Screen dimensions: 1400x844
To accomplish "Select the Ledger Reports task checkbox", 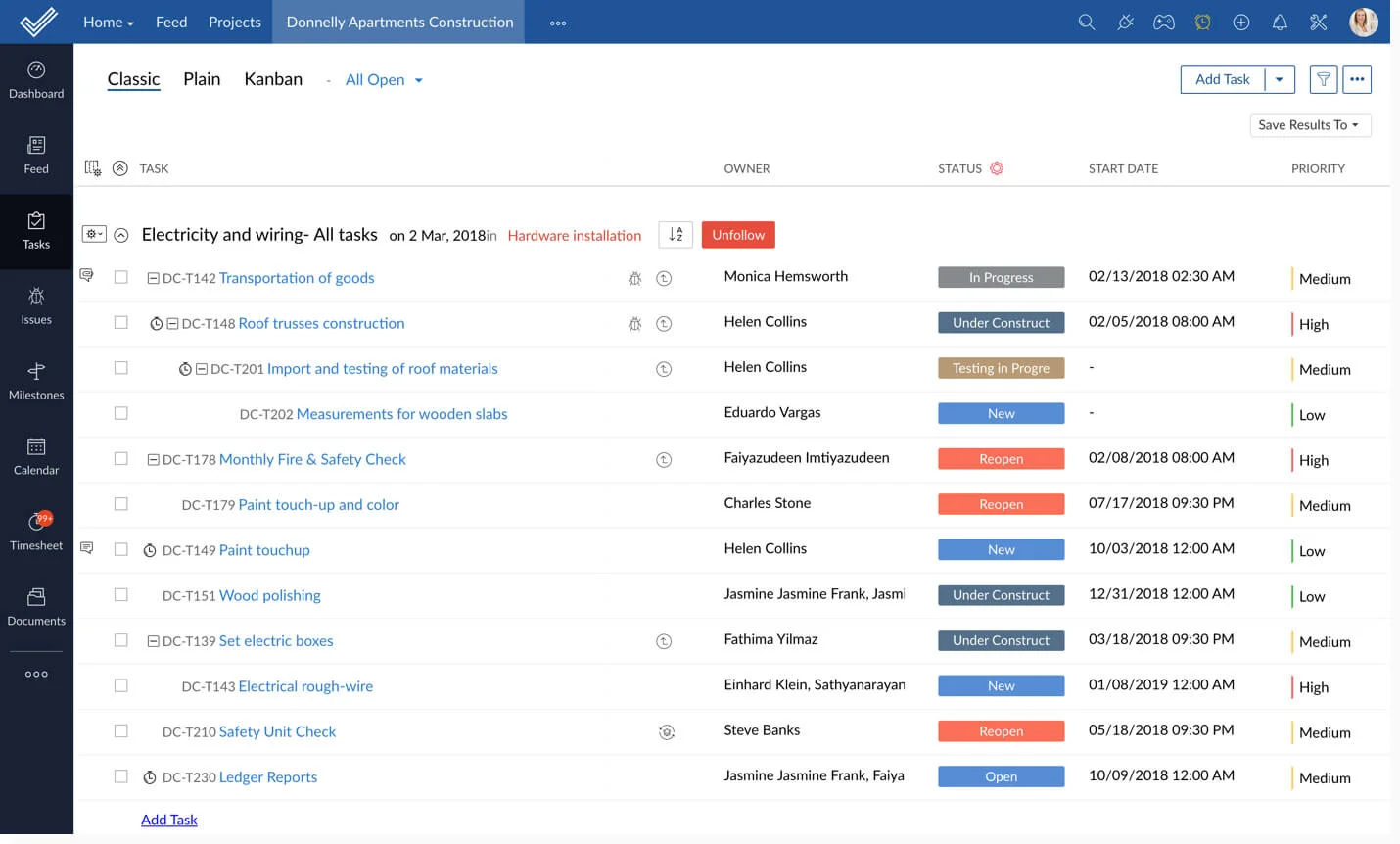I will click(x=121, y=776).
